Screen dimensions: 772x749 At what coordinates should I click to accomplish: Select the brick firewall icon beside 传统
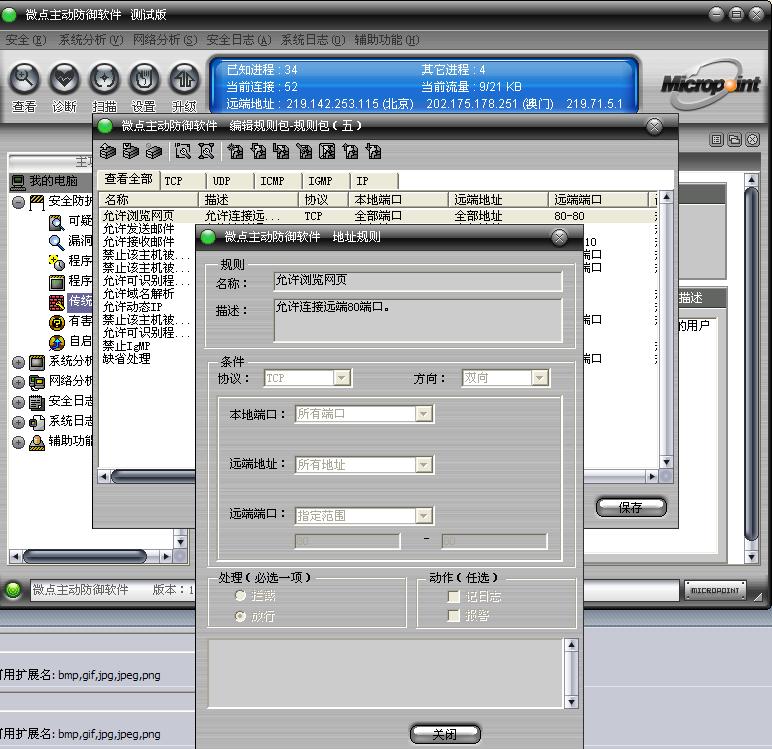click(57, 302)
